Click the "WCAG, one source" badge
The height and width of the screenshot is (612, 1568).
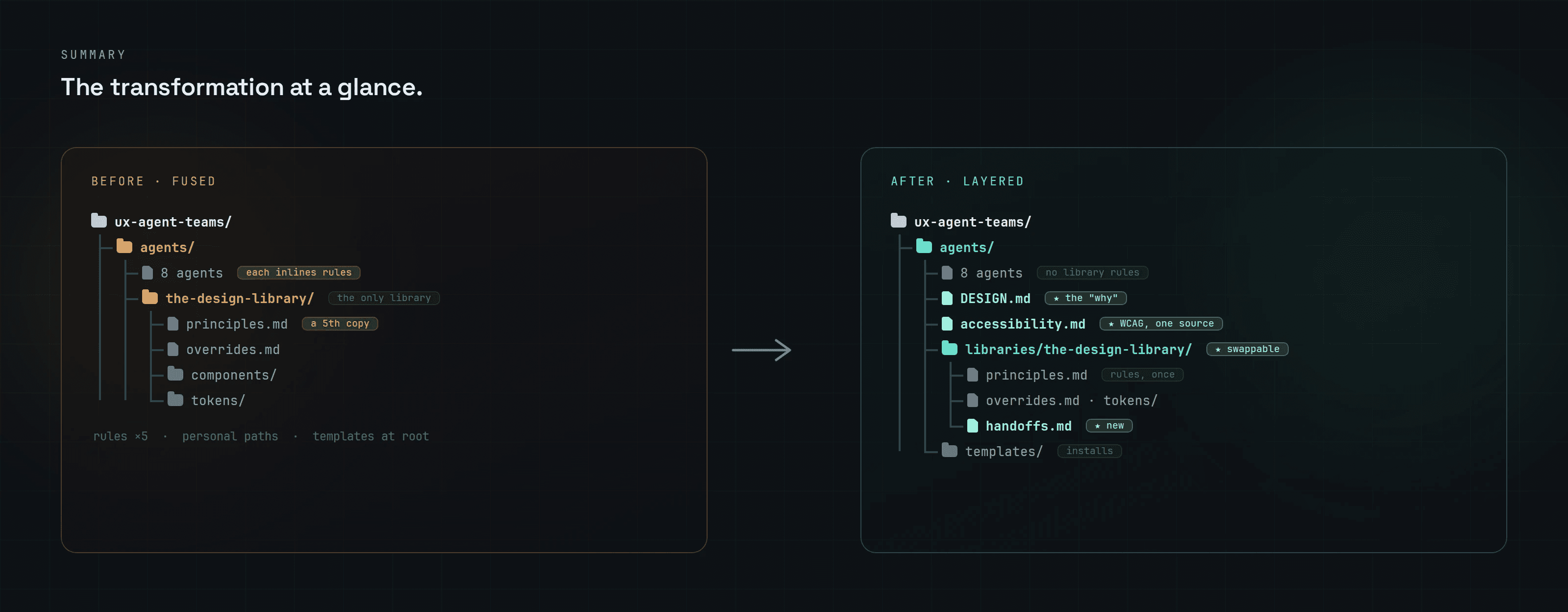click(1161, 323)
